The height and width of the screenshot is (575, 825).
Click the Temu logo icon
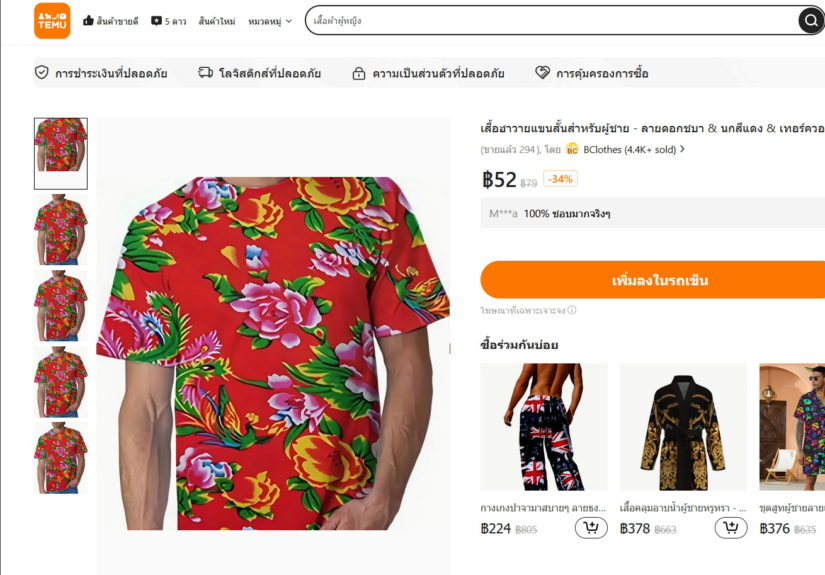click(x=52, y=21)
